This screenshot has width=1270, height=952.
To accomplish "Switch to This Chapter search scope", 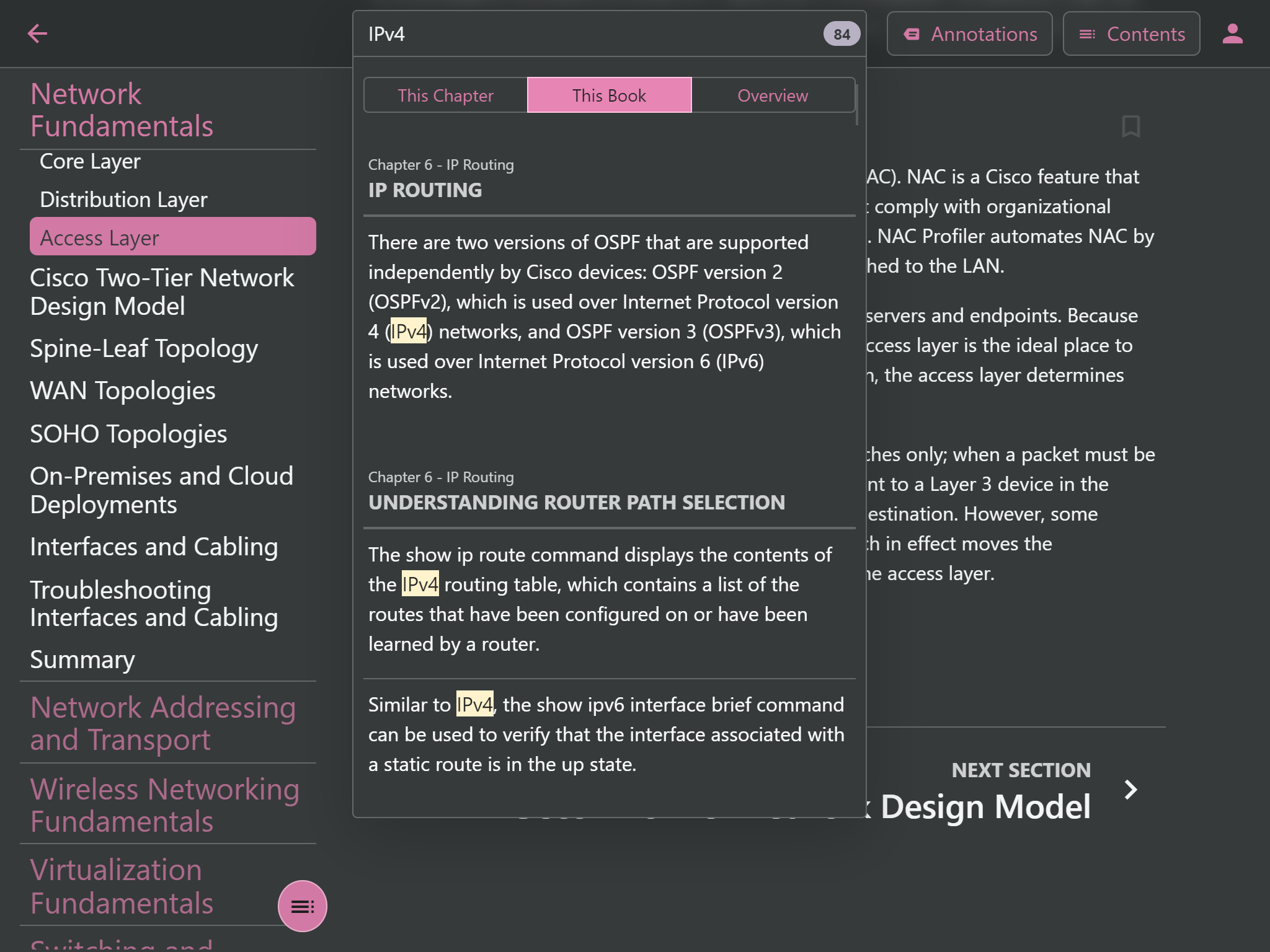I will tap(445, 95).
